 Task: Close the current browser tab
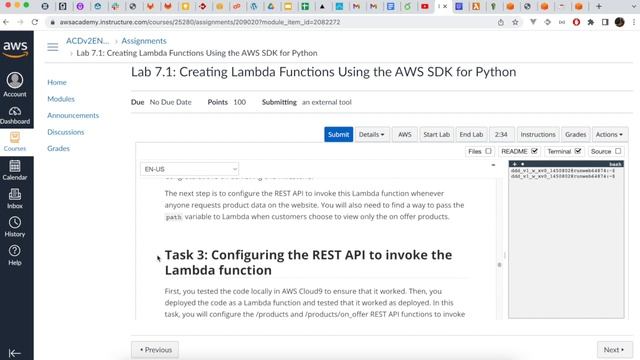point(445,6)
